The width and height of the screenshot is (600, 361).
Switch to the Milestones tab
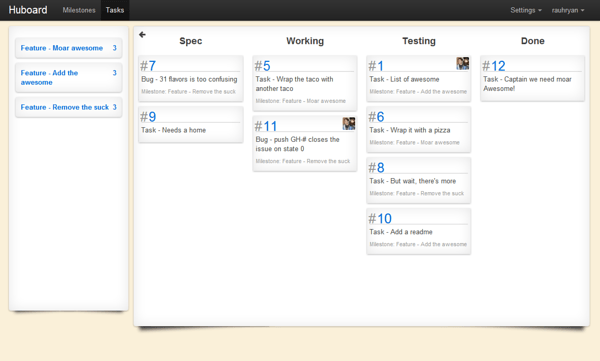point(79,10)
